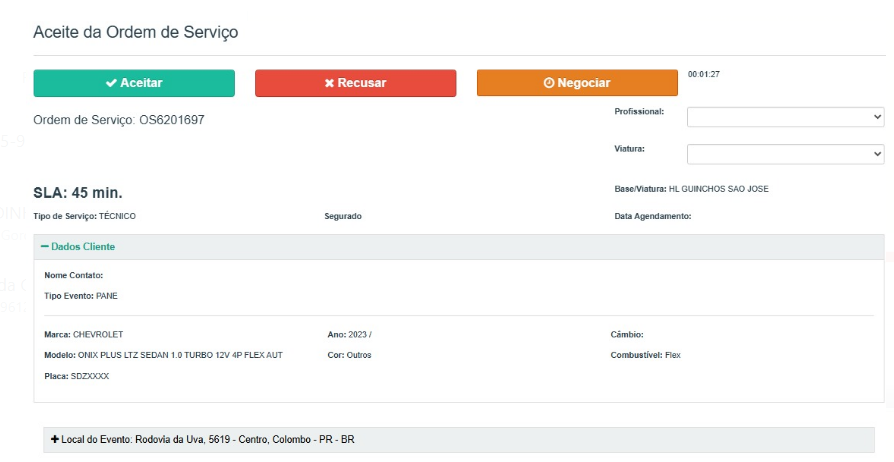Click the checkmark icon on Aceitar
This screenshot has width=894, height=462.
pyautogui.click(x=111, y=83)
